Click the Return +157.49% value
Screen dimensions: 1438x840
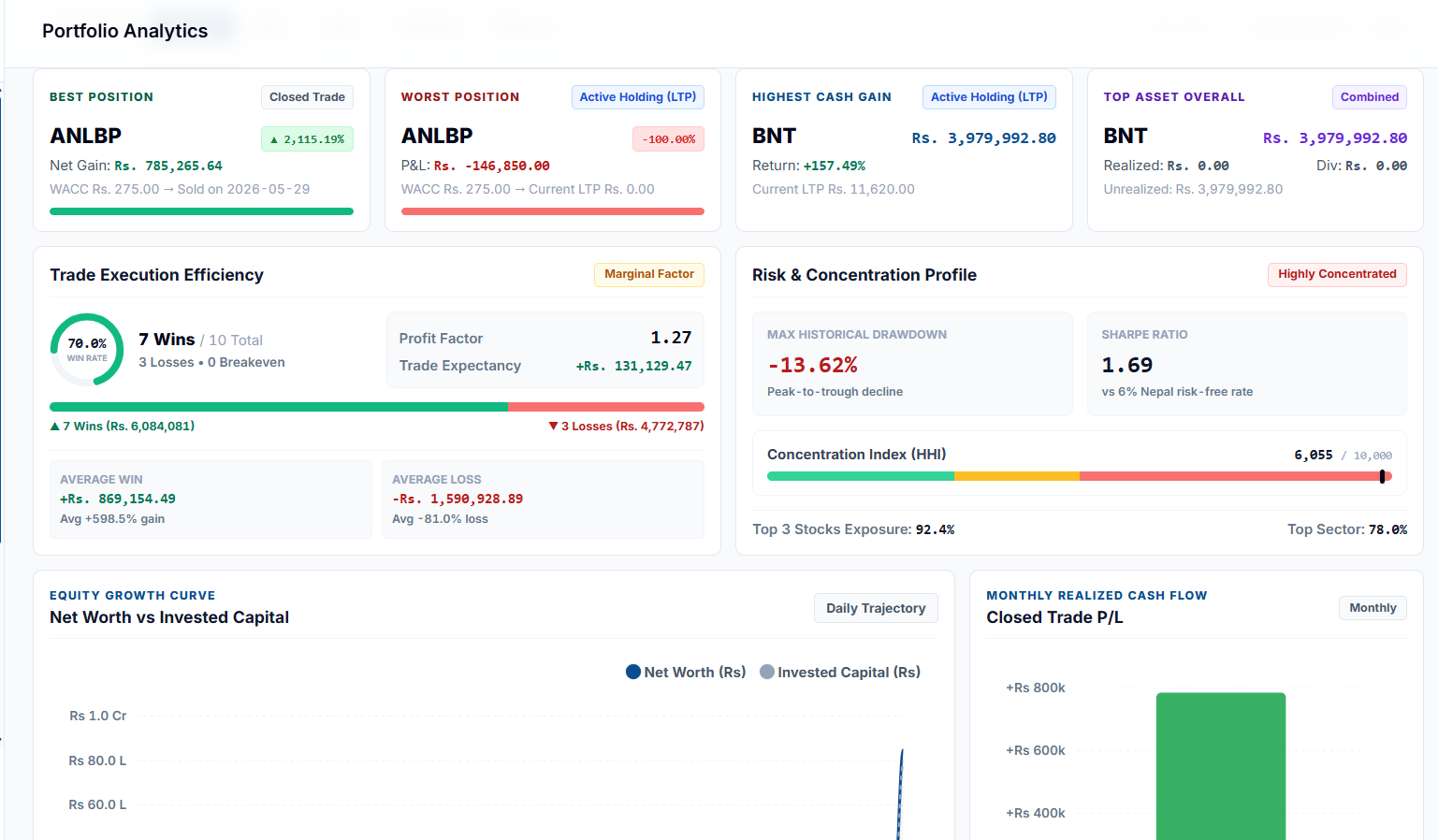835,166
